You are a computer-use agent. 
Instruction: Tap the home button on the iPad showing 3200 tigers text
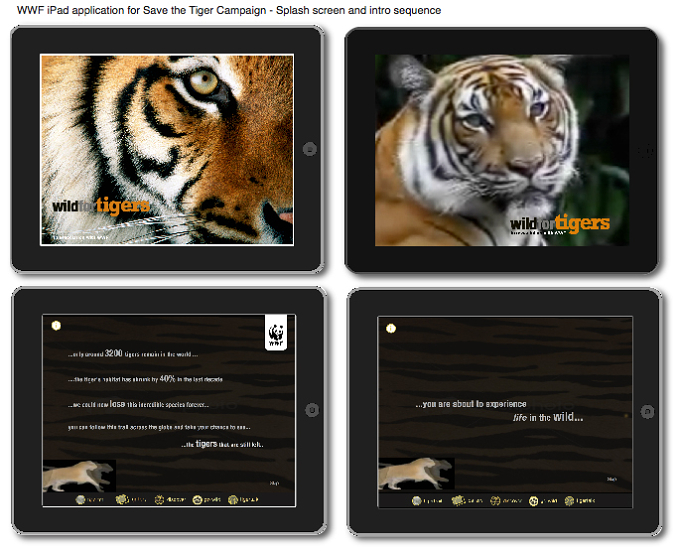pos(312,410)
